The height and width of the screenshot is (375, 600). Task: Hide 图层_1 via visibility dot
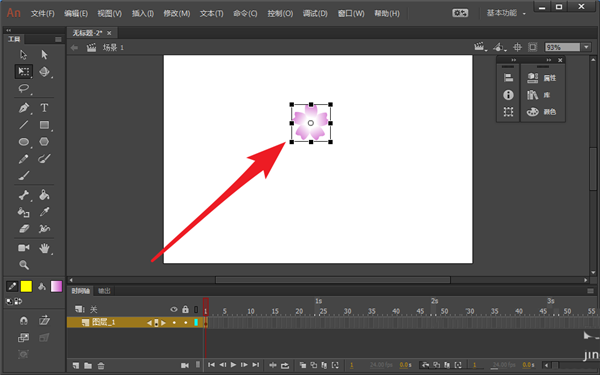tap(174, 323)
